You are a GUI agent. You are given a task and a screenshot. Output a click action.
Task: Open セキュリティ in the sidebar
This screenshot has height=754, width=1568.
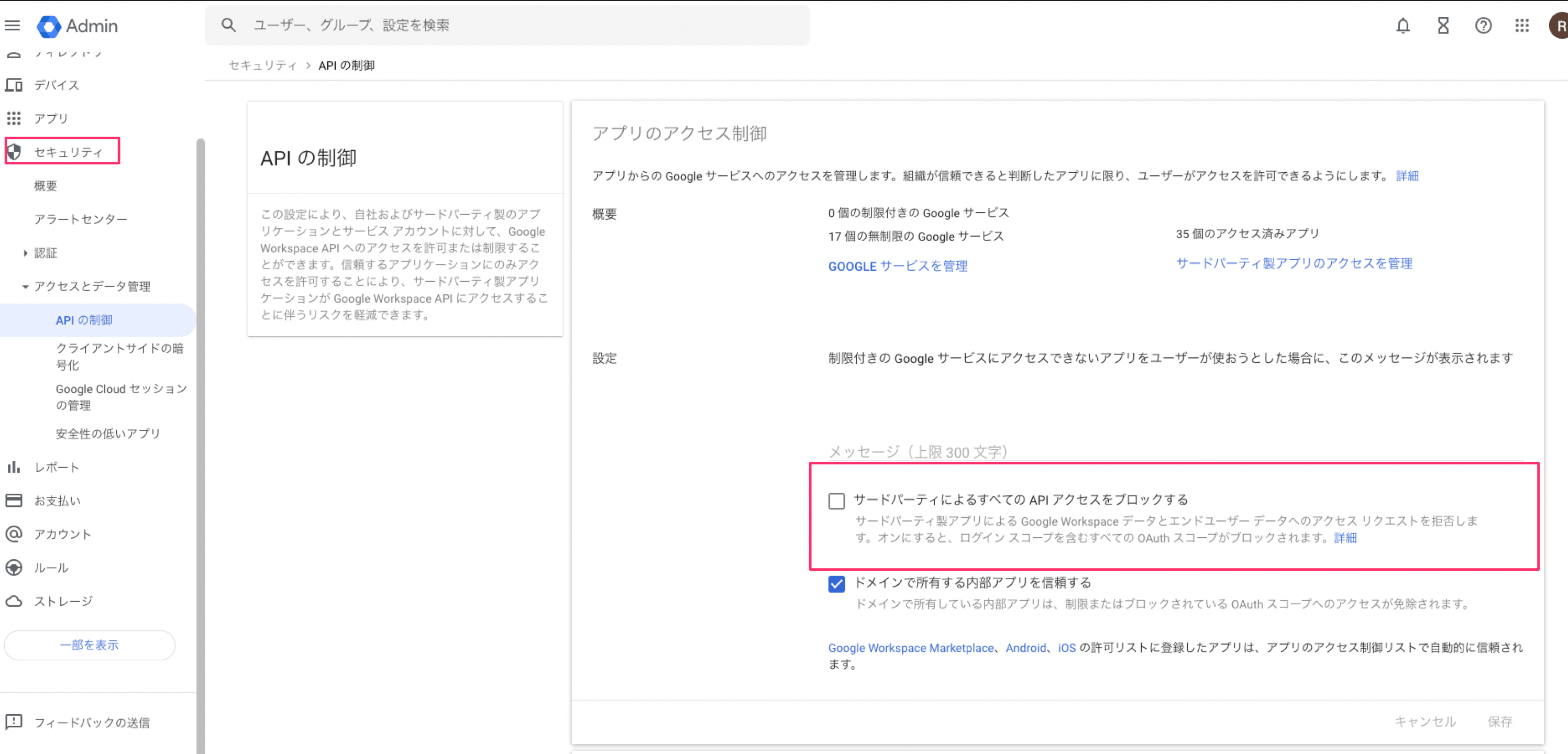pos(68,151)
